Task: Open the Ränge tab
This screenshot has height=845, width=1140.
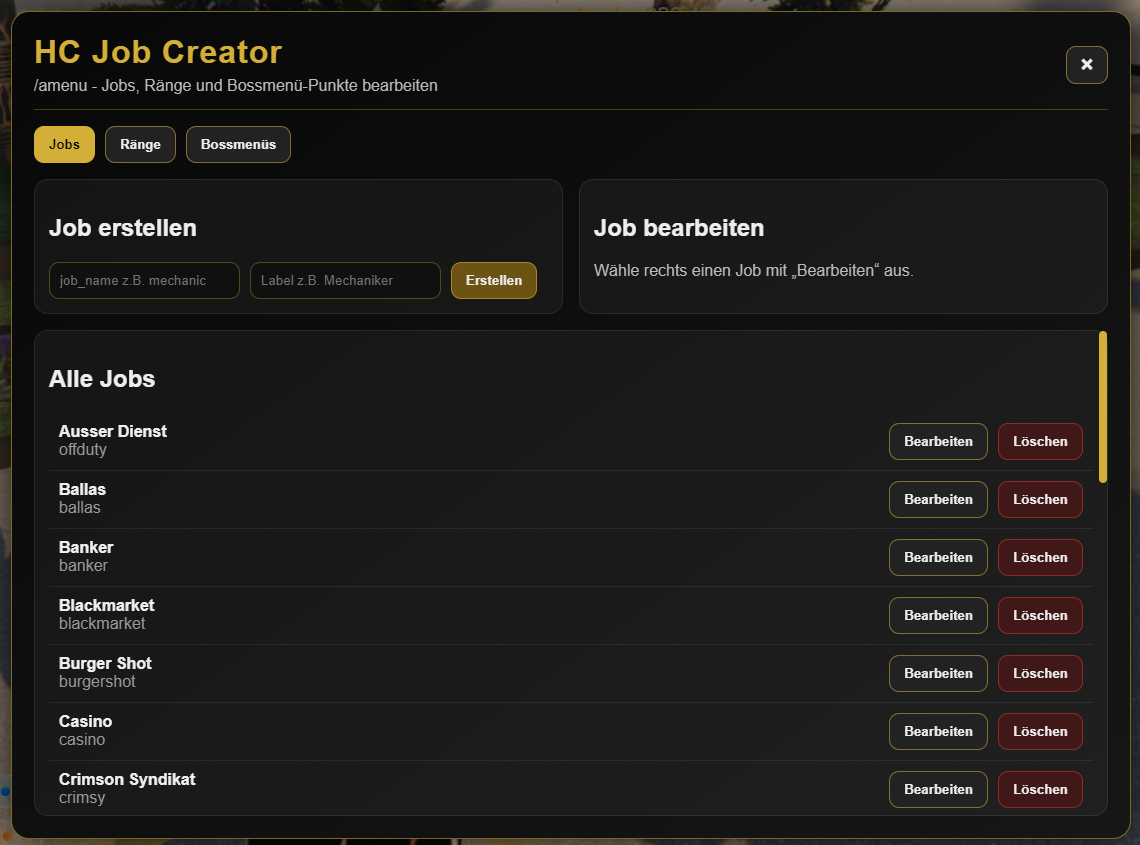Action: click(140, 144)
